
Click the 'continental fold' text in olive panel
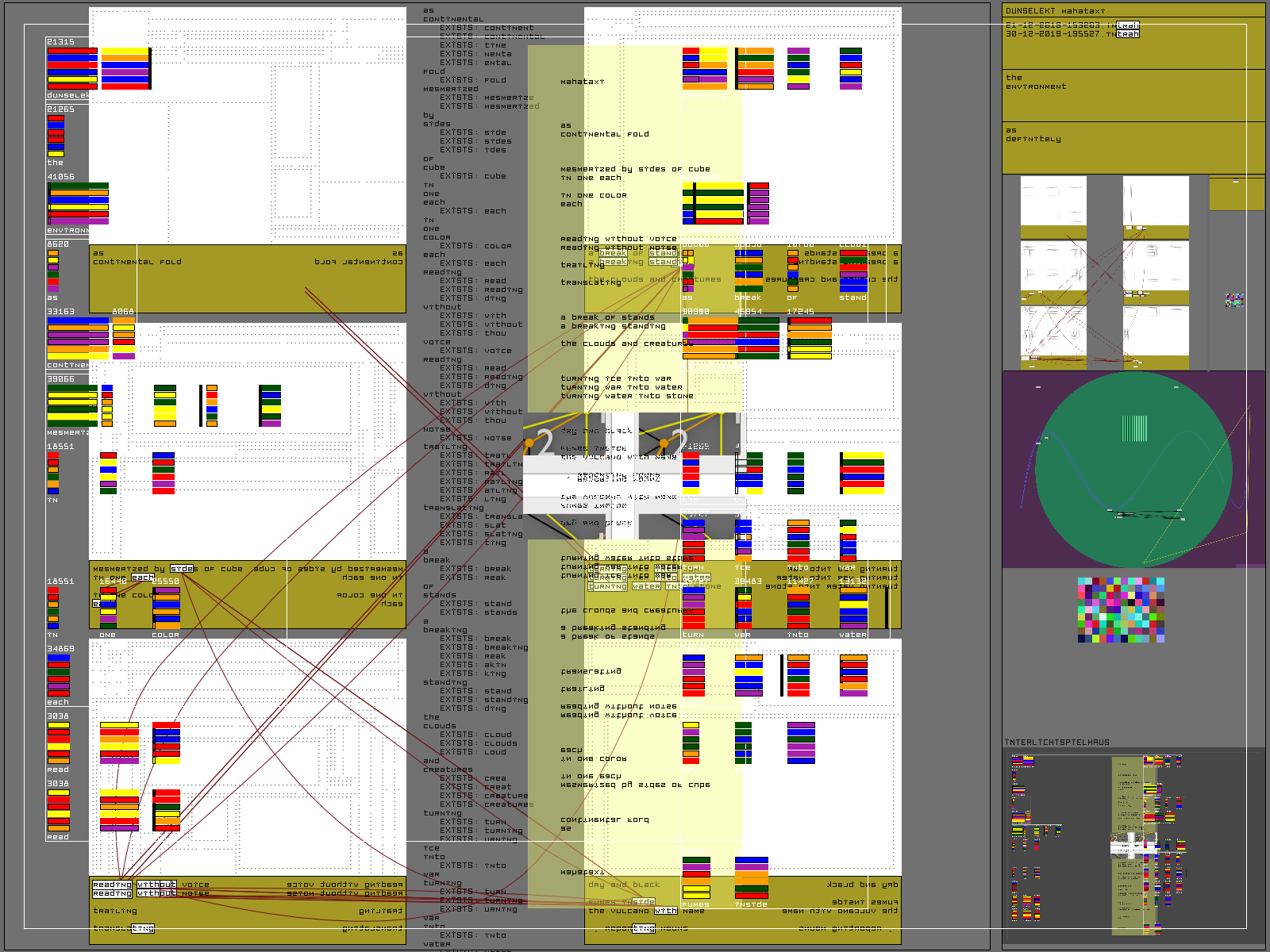pyautogui.click(x=137, y=262)
